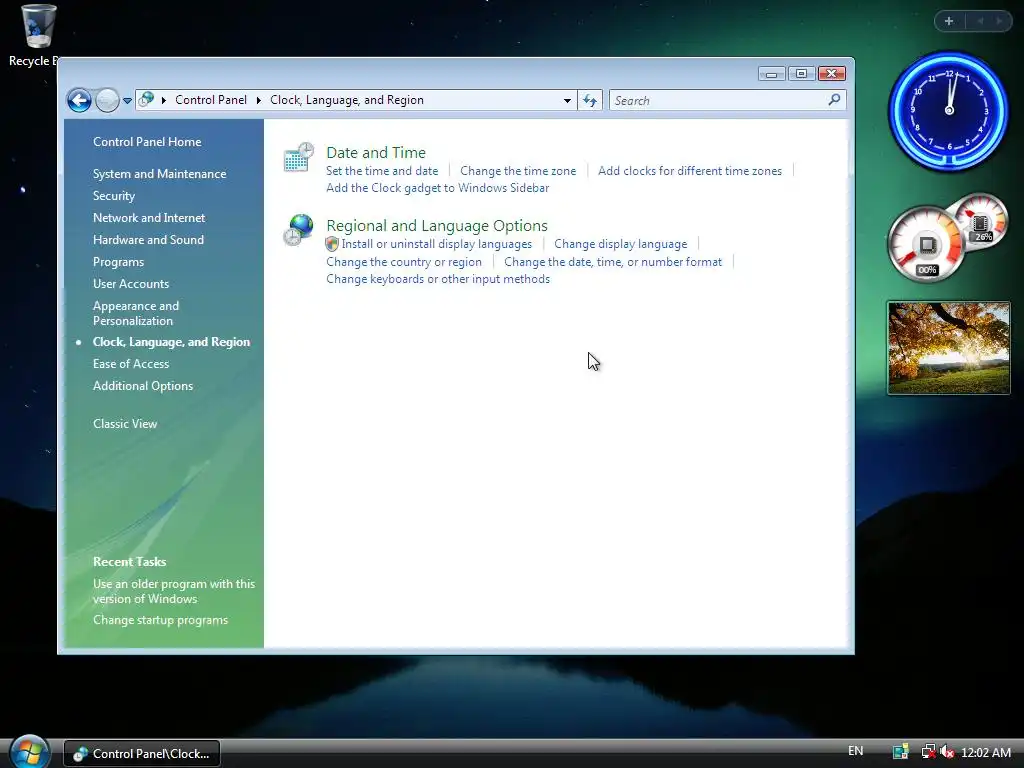This screenshot has height=768, width=1024.
Task: Click the EN language bar indicator
Action: tap(855, 752)
